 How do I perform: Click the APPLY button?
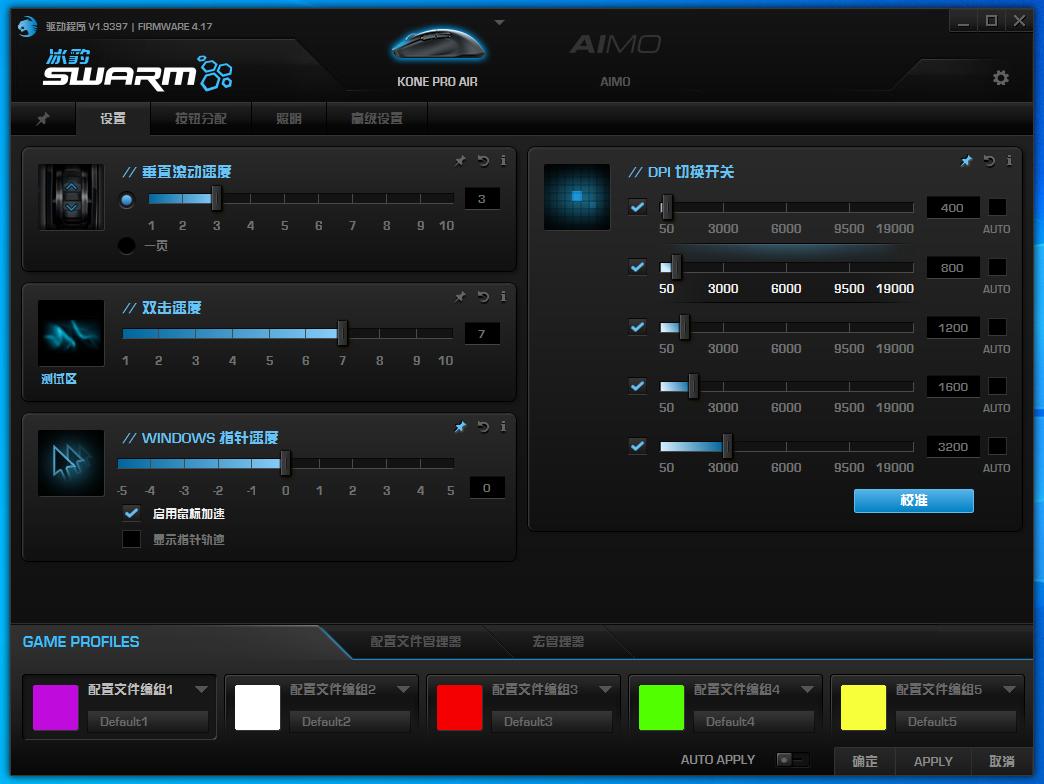932,761
